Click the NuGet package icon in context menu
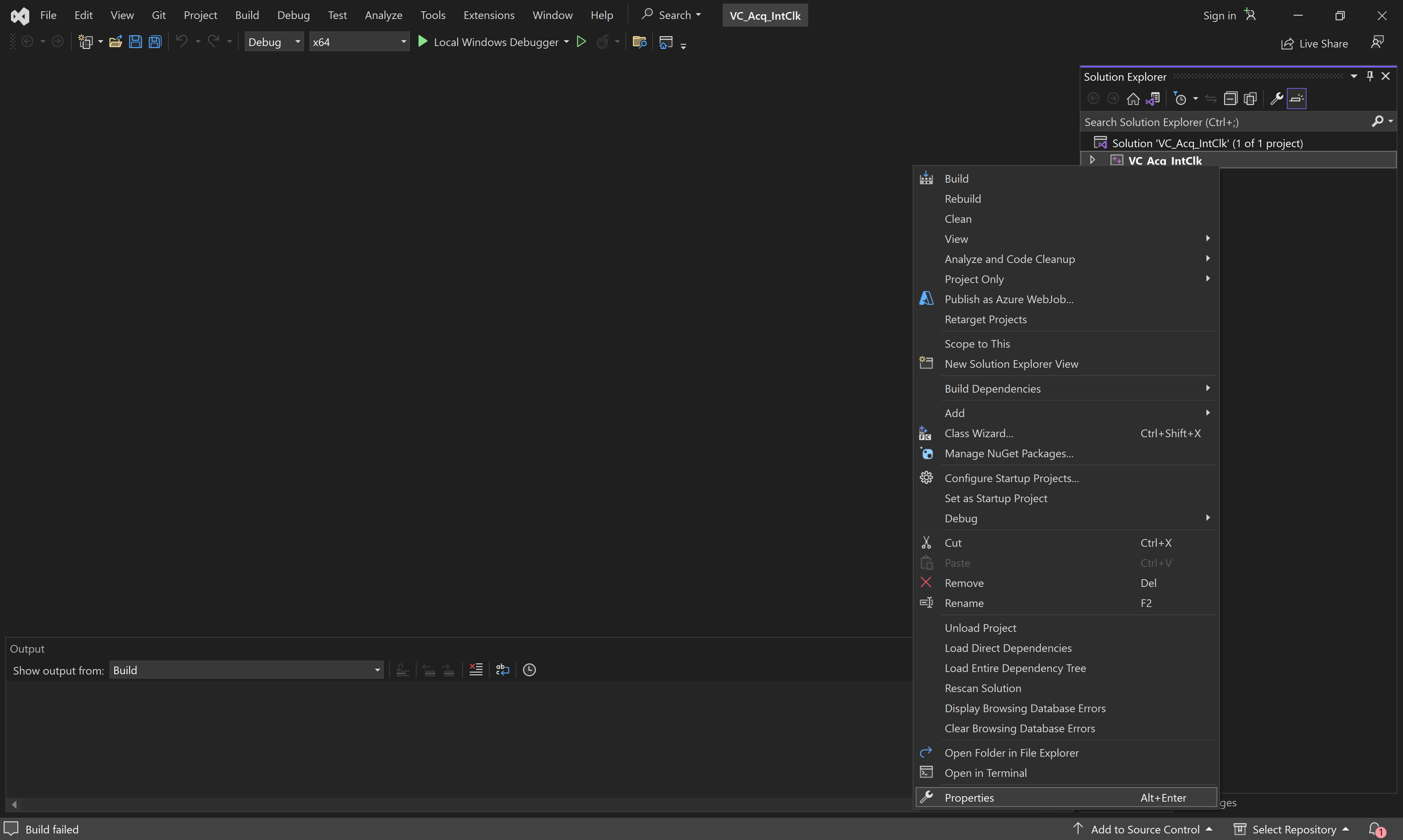The image size is (1403, 840). tap(926, 453)
